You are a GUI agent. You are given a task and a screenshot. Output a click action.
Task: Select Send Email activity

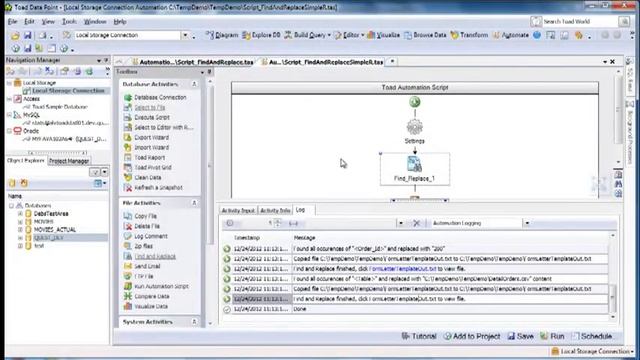(x=142, y=266)
